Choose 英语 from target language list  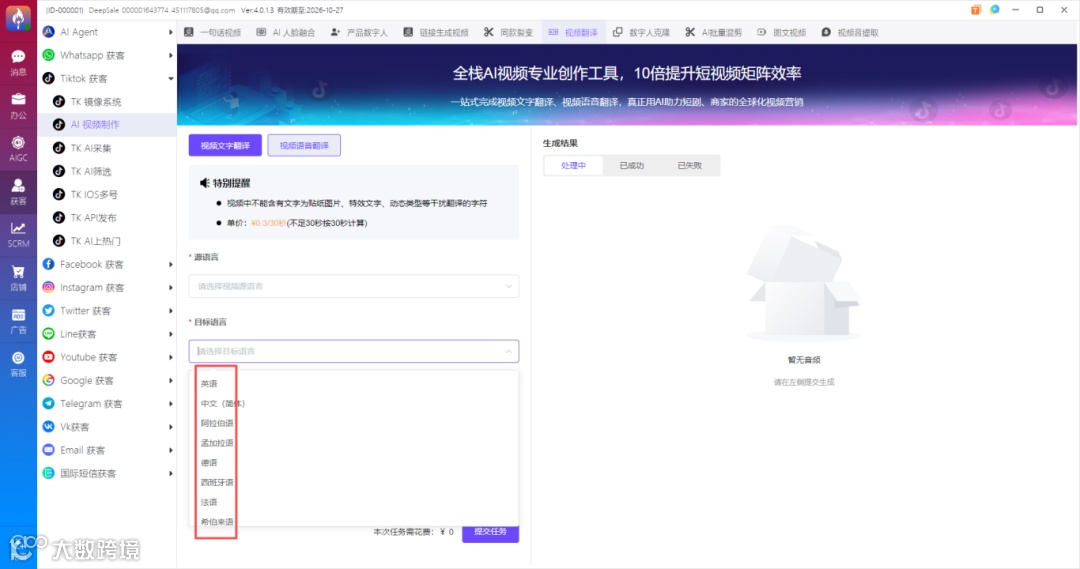(x=209, y=384)
